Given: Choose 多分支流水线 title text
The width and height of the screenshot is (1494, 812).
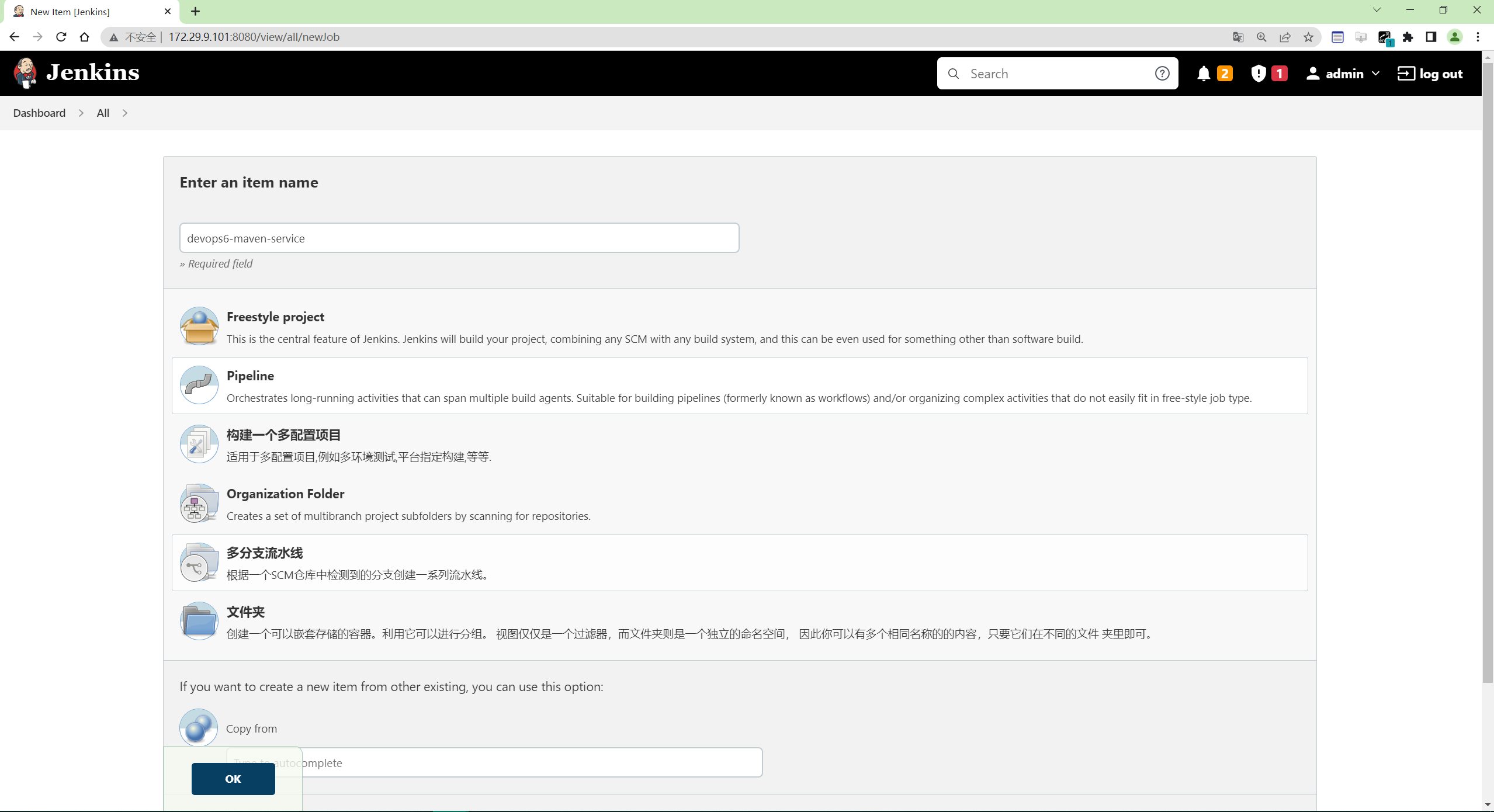Looking at the screenshot, I should click(x=265, y=553).
